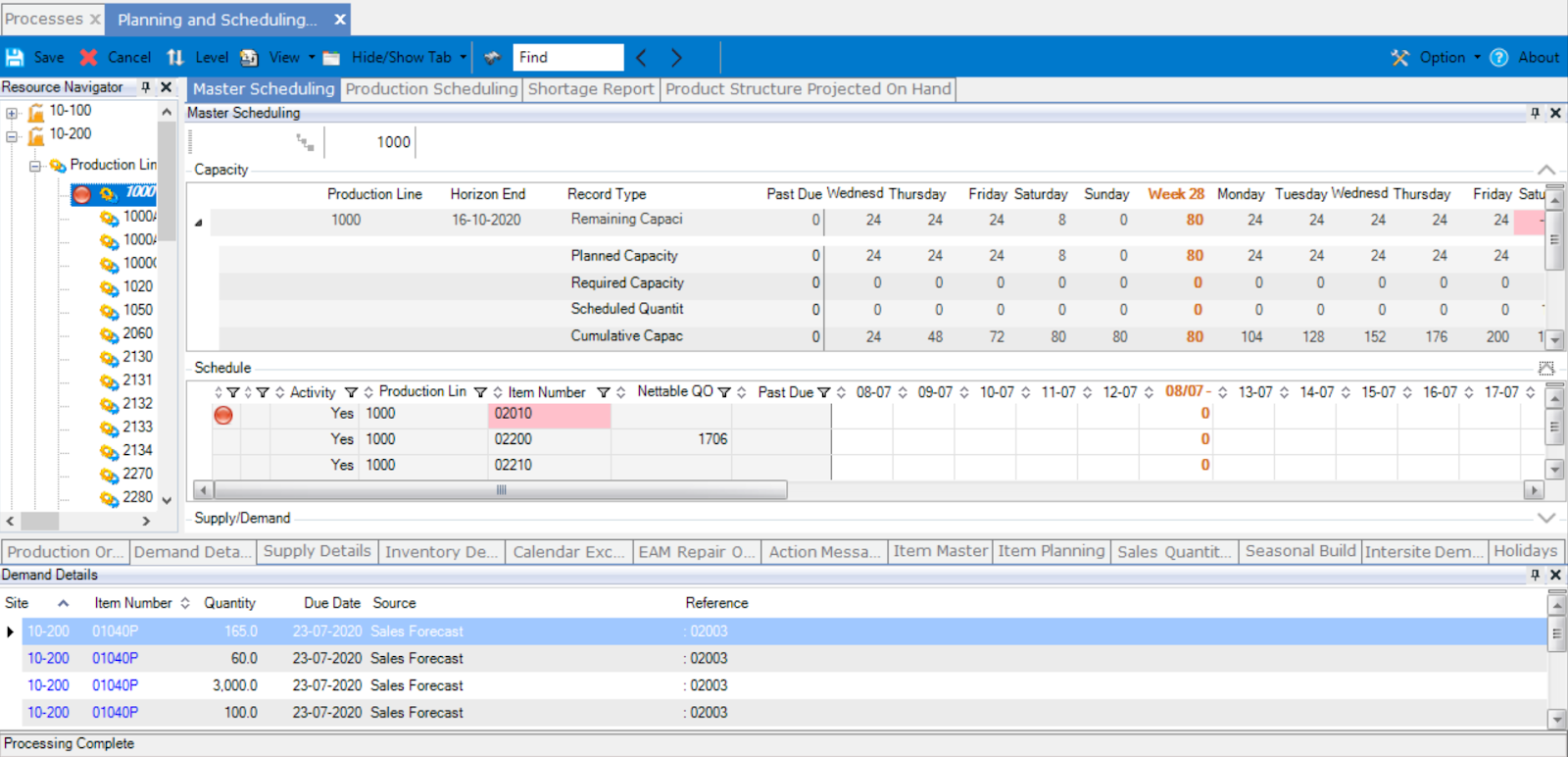Screen dimensions: 1568x757
Task: Click the Level arrows icon
Action: 175,58
